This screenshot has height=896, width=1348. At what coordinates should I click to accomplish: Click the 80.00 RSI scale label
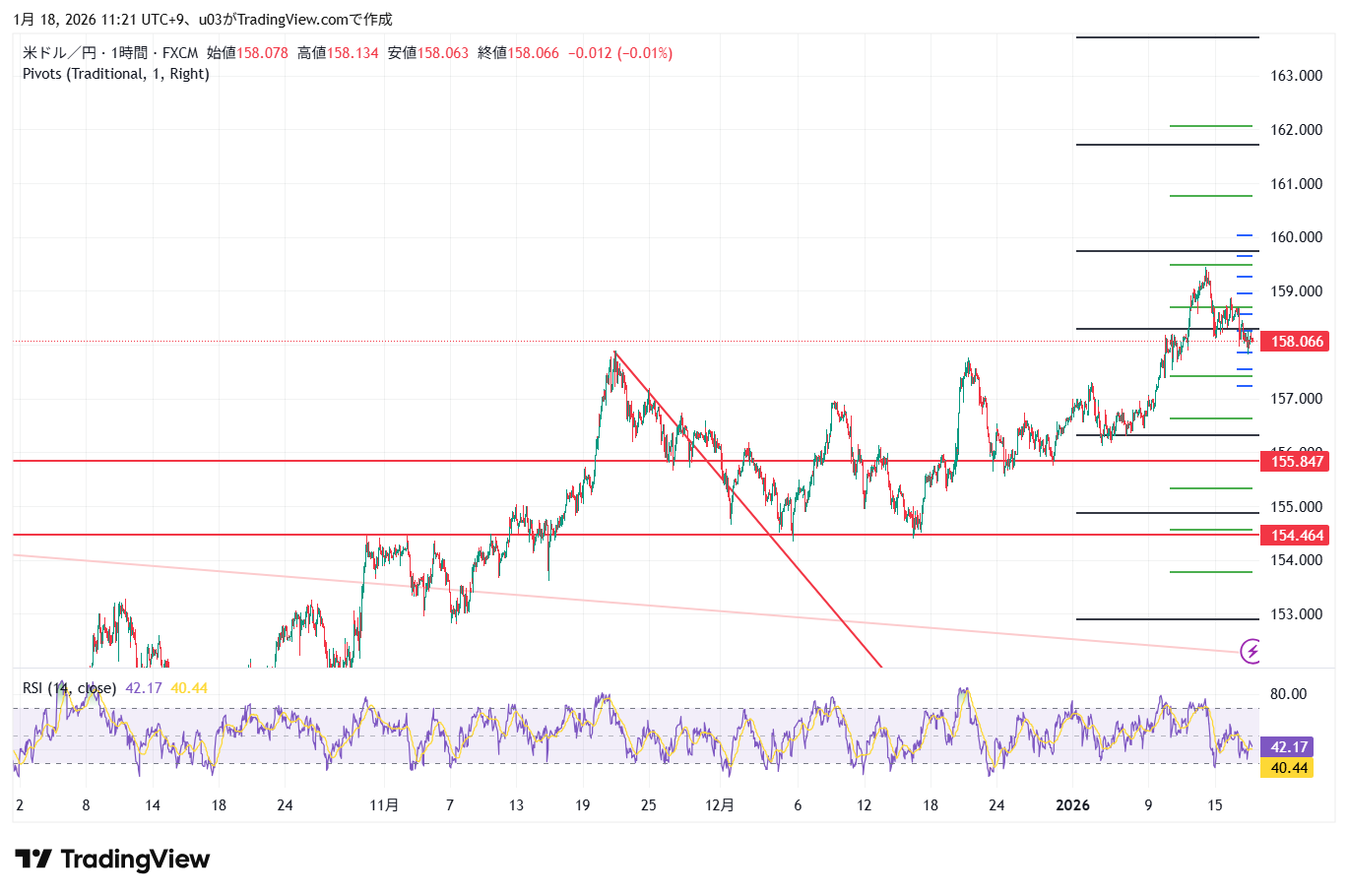click(x=1288, y=694)
